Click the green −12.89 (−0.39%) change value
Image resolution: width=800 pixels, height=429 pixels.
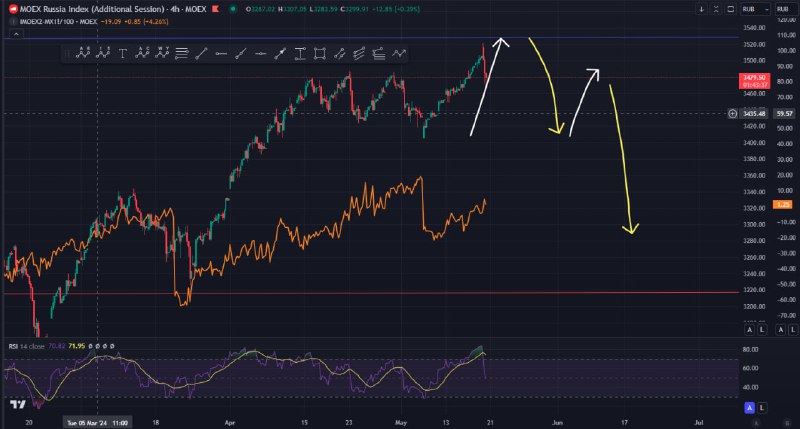395,9
